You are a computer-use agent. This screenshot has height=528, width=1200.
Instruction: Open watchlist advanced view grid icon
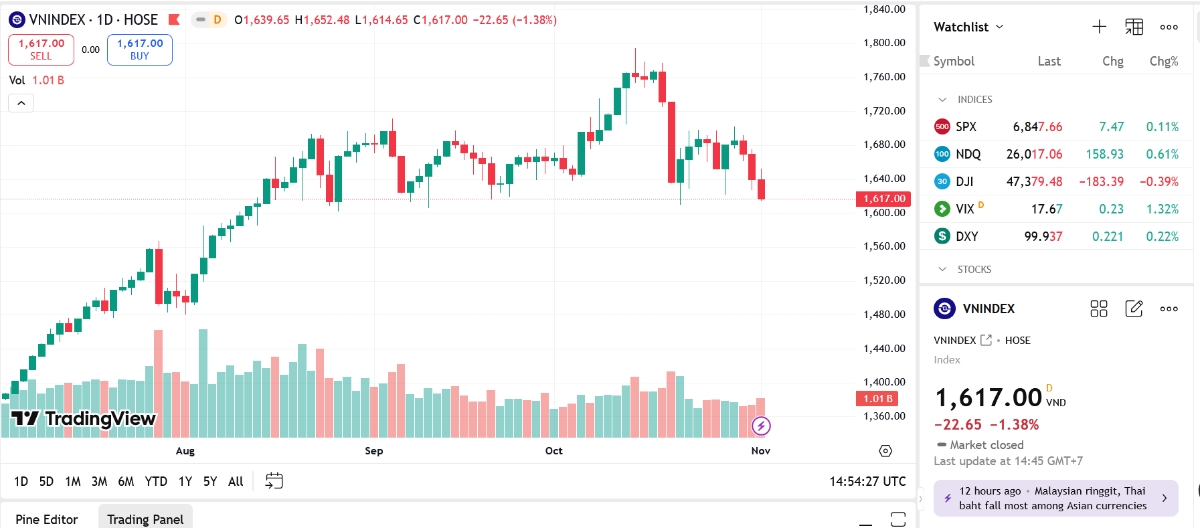tap(1134, 27)
